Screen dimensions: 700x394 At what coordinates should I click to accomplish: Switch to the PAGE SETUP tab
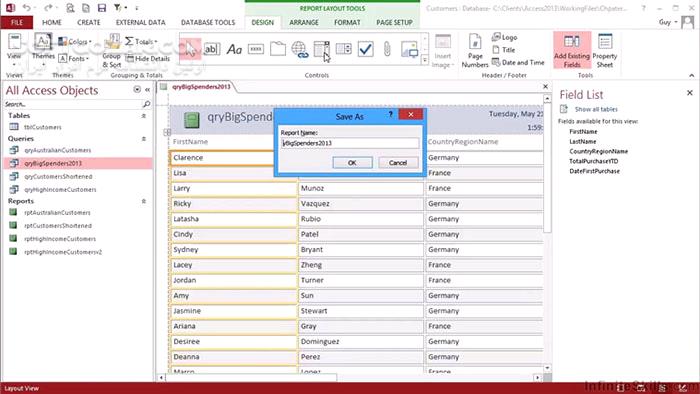[394, 22]
